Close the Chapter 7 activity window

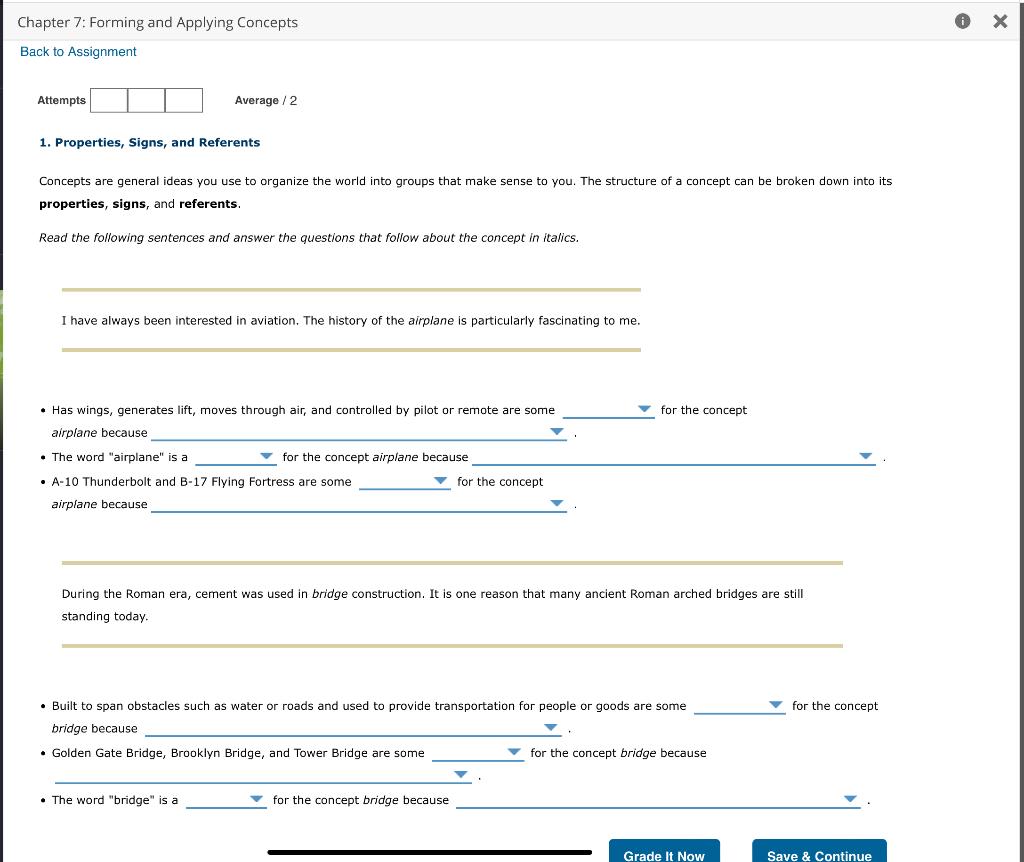coord(999,20)
